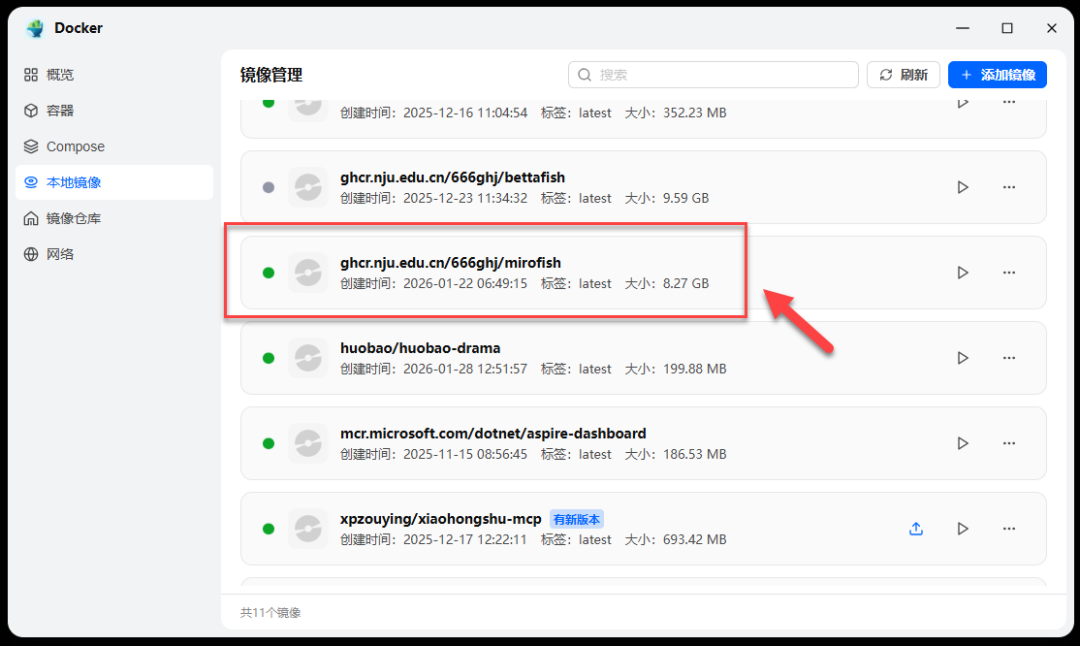The width and height of the screenshot is (1080, 646).
Task: Click the update upload icon for xiaohongshu-mcp
Action: tap(916, 529)
